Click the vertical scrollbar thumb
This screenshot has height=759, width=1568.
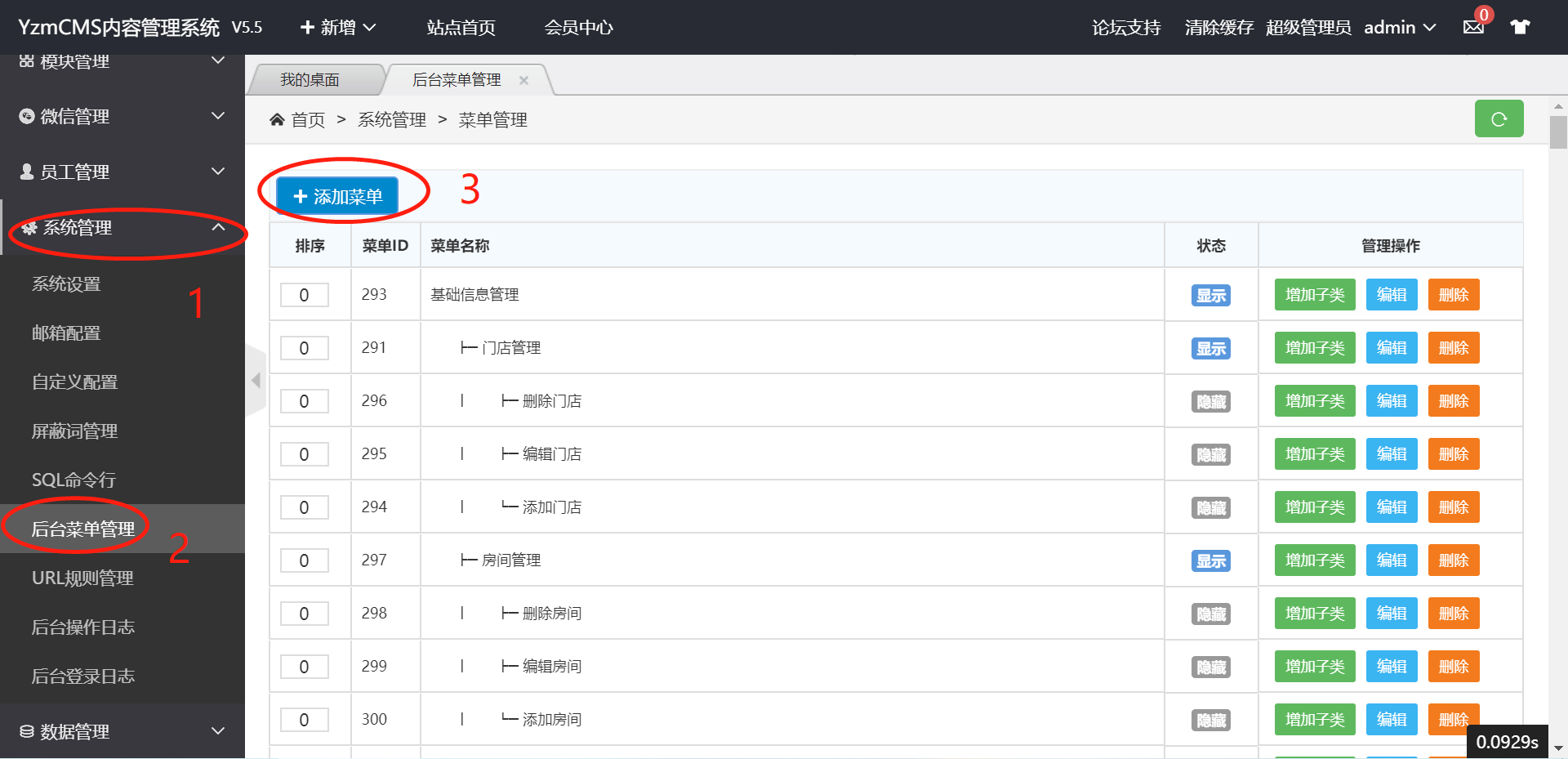pyautogui.click(x=1558, y=132)
